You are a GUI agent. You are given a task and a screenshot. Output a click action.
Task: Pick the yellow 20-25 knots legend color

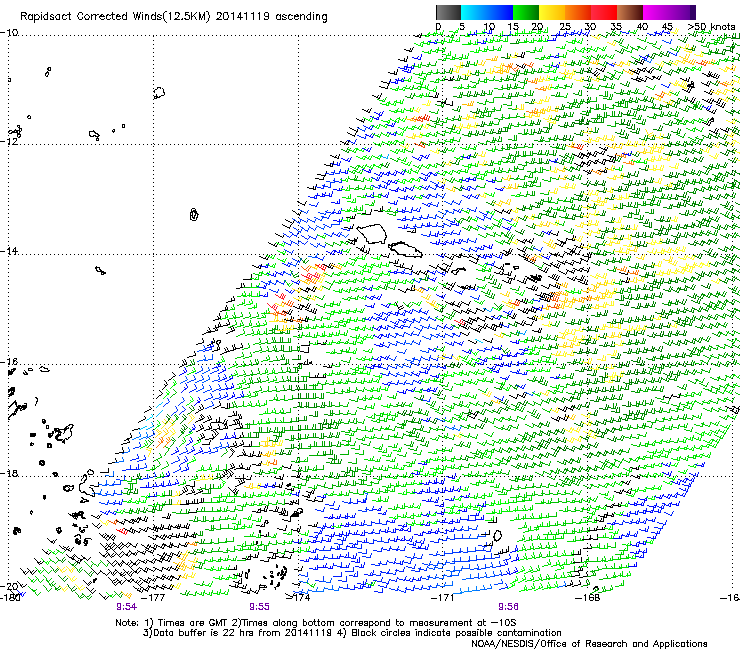click(552, 12)
